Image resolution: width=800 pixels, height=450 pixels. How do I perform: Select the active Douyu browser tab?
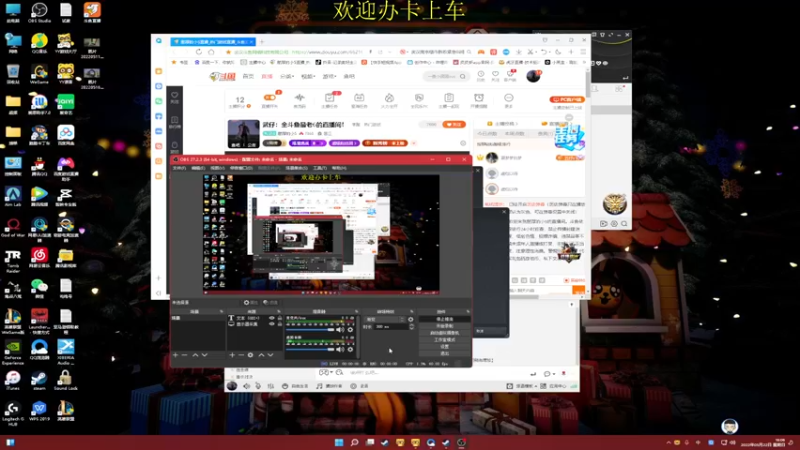tap(213, 42)
